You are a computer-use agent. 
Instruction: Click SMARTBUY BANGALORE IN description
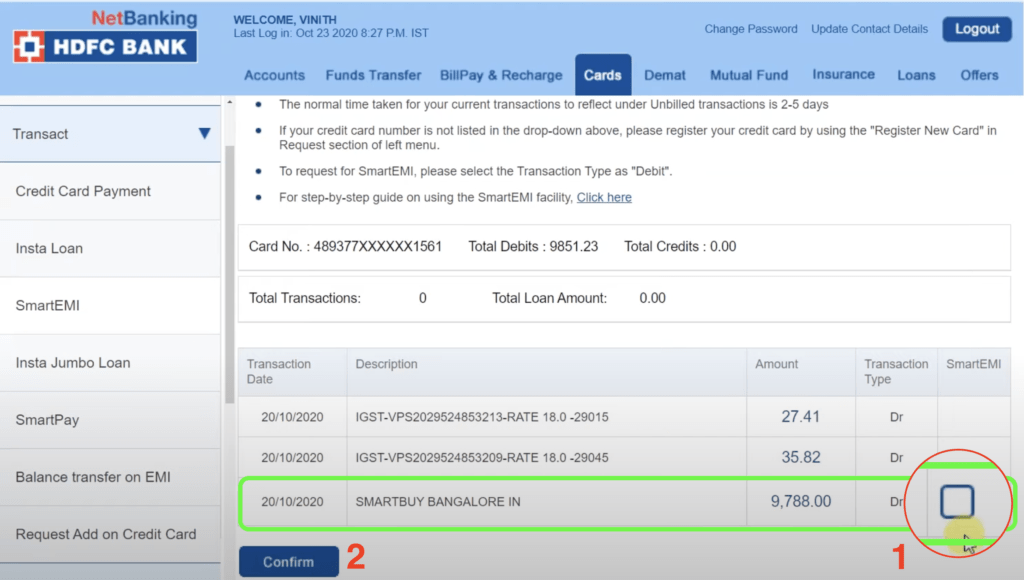pos(438,502)
